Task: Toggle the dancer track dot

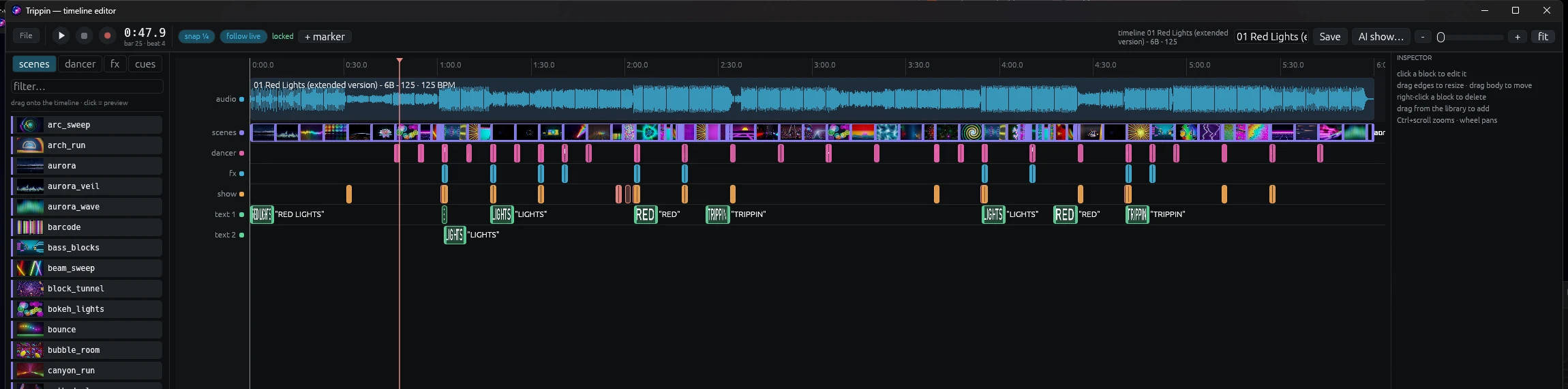Action: (x=241, y=154)
